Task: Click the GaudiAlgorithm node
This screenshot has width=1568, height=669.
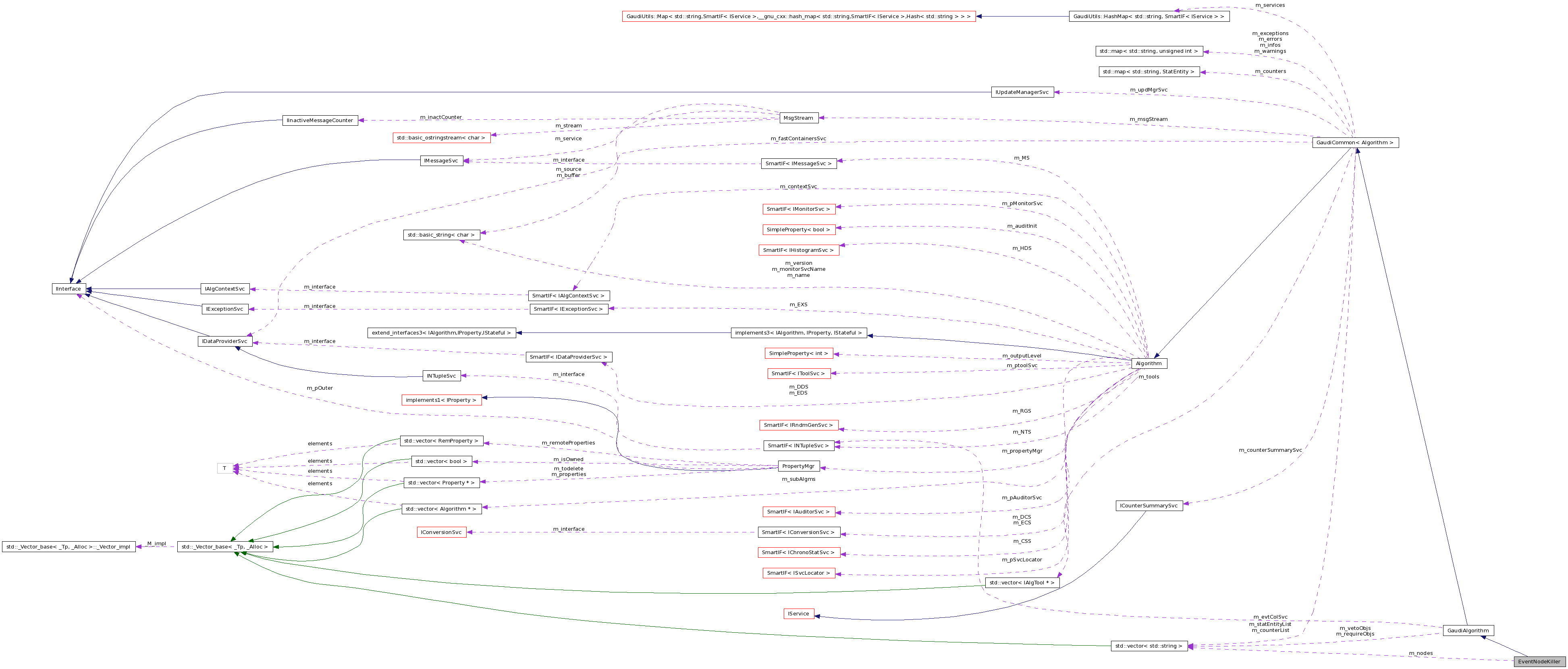Action: coord(1470,630)
